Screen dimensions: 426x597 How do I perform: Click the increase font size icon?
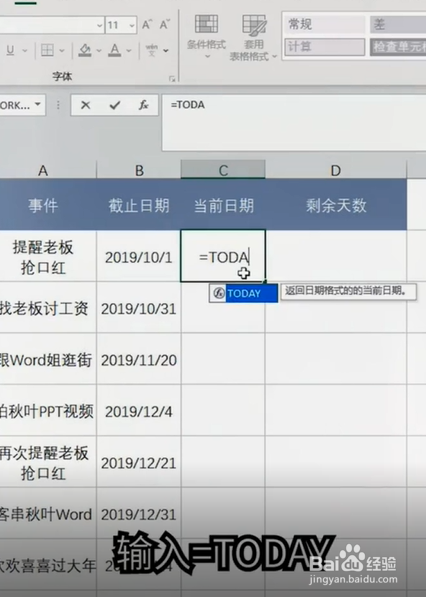pyautogui.click(x=147, y=25)
